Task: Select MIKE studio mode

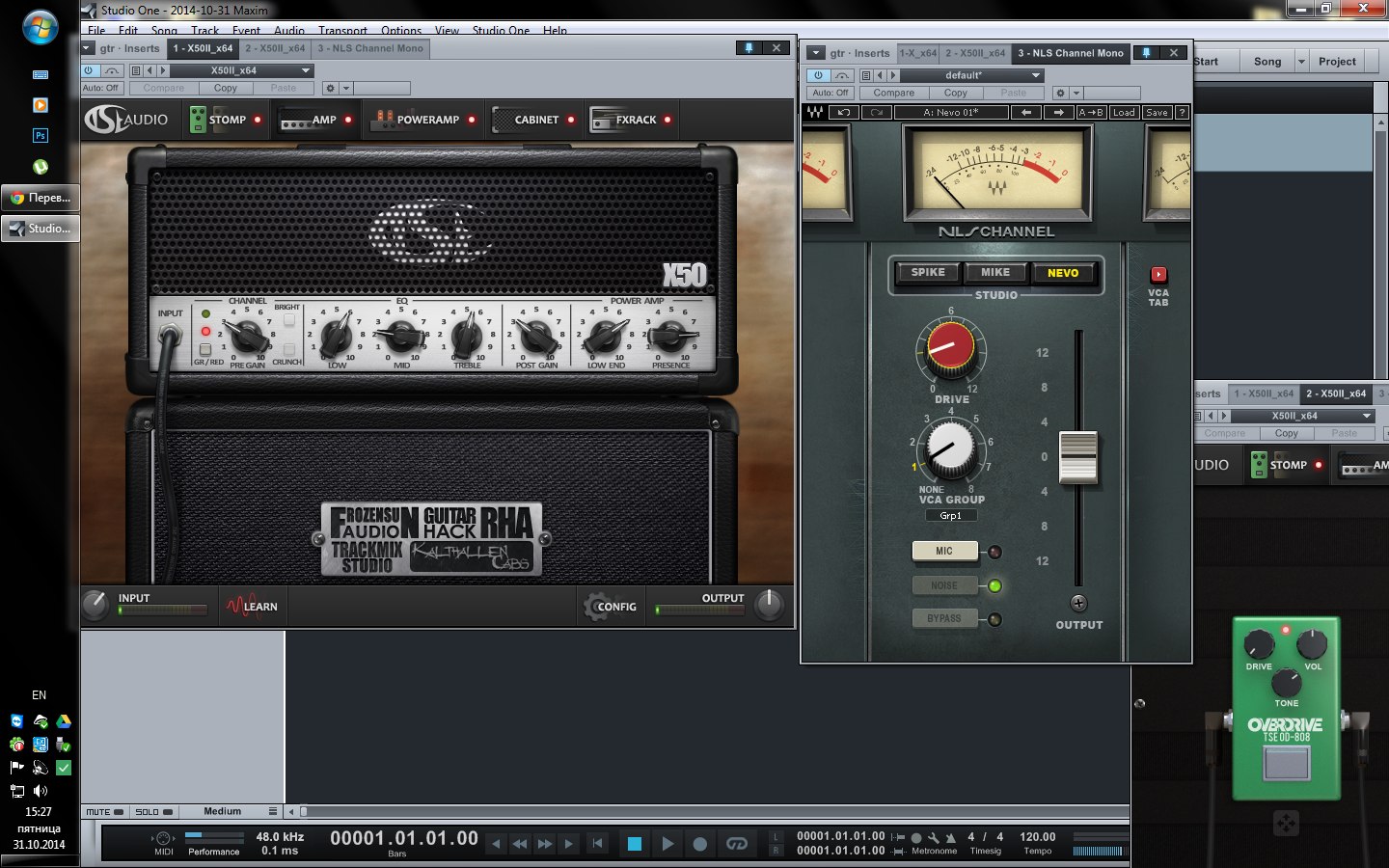Action: (x=995, y=272)
